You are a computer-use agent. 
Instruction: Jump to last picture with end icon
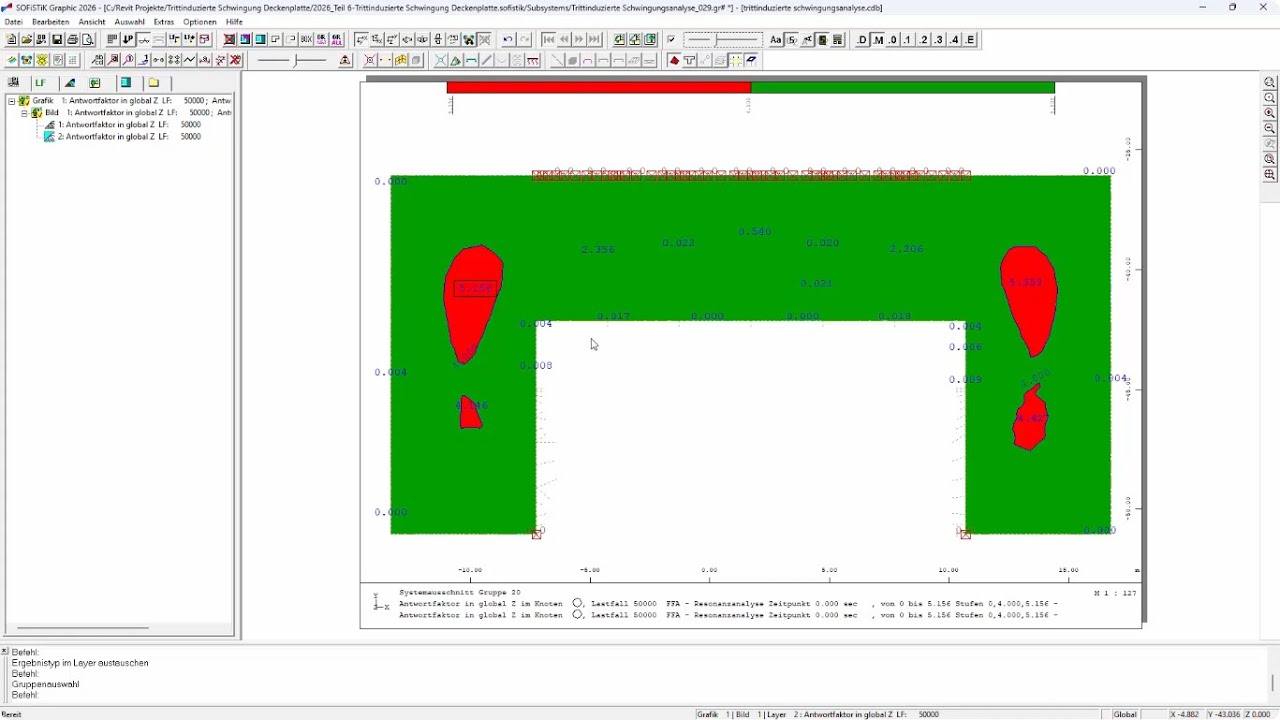[594, 40]
